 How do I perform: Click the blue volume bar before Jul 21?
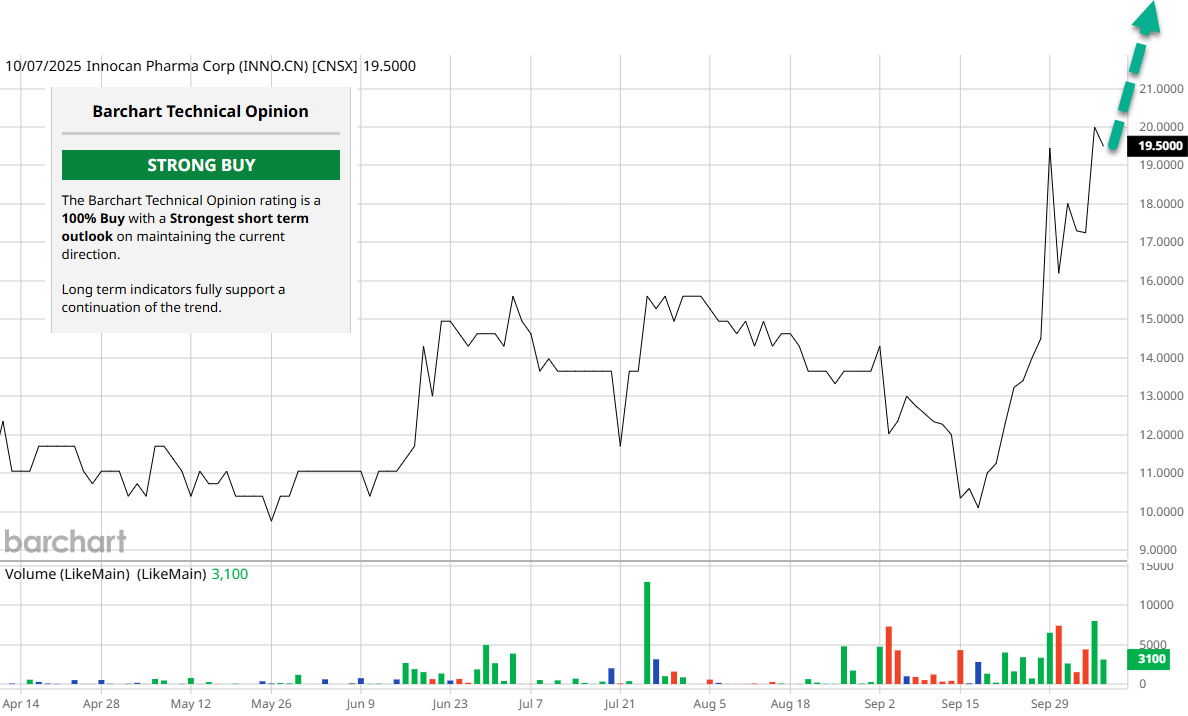(x=611, y=676)
